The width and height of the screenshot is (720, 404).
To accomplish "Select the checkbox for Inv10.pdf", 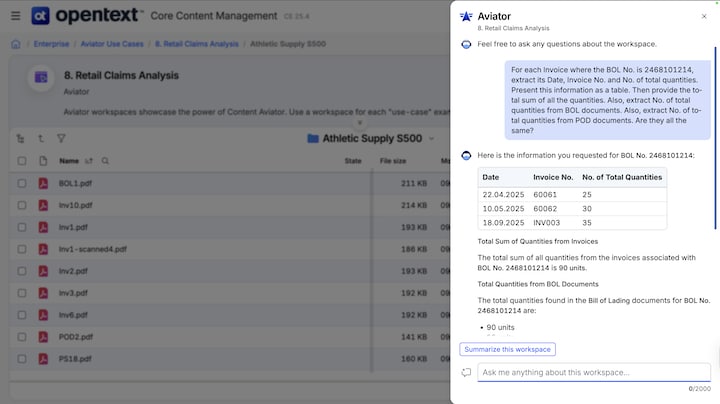I will 22,205.
